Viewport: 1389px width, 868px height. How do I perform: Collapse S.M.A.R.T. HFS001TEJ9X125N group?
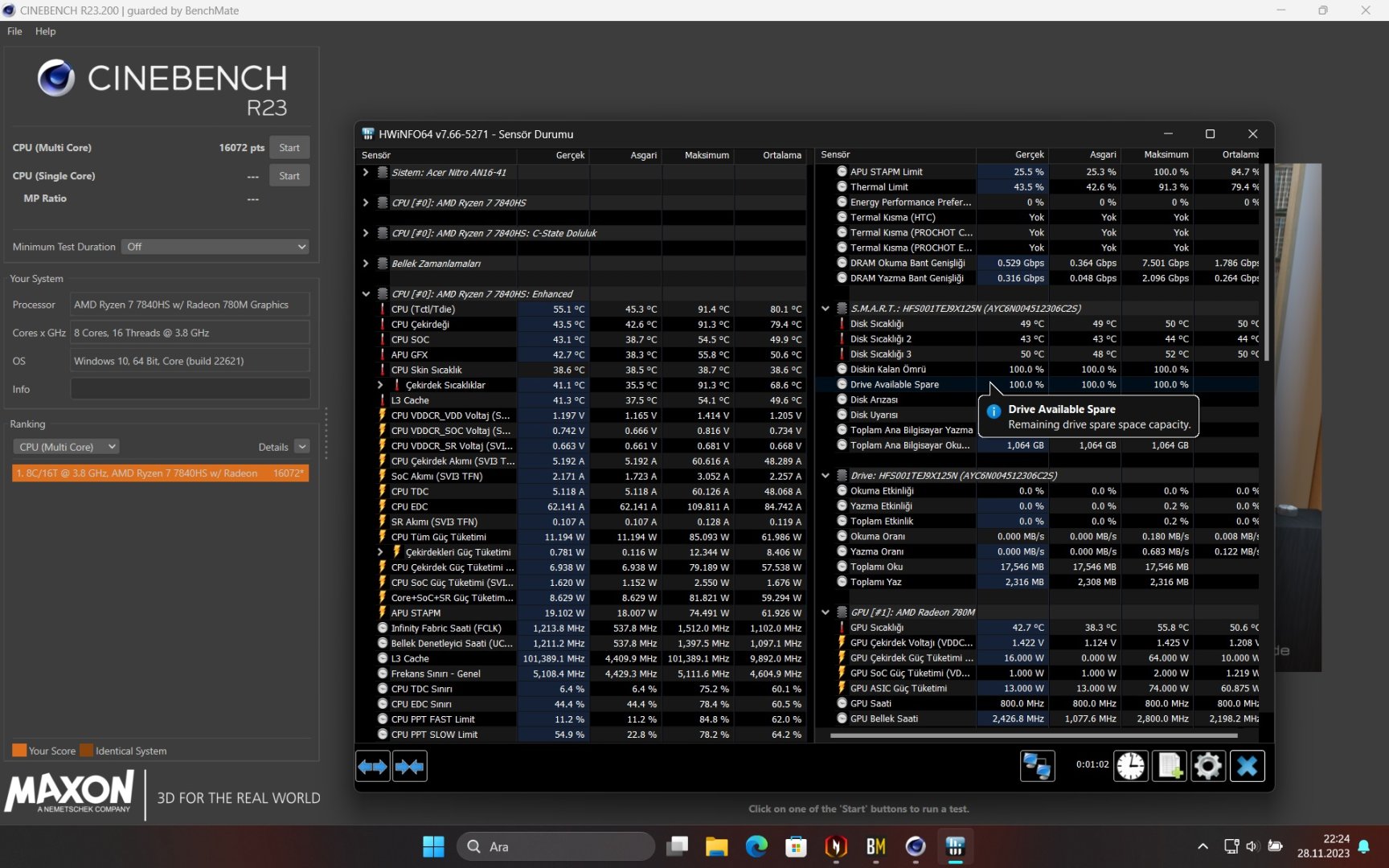click(825, 309)
